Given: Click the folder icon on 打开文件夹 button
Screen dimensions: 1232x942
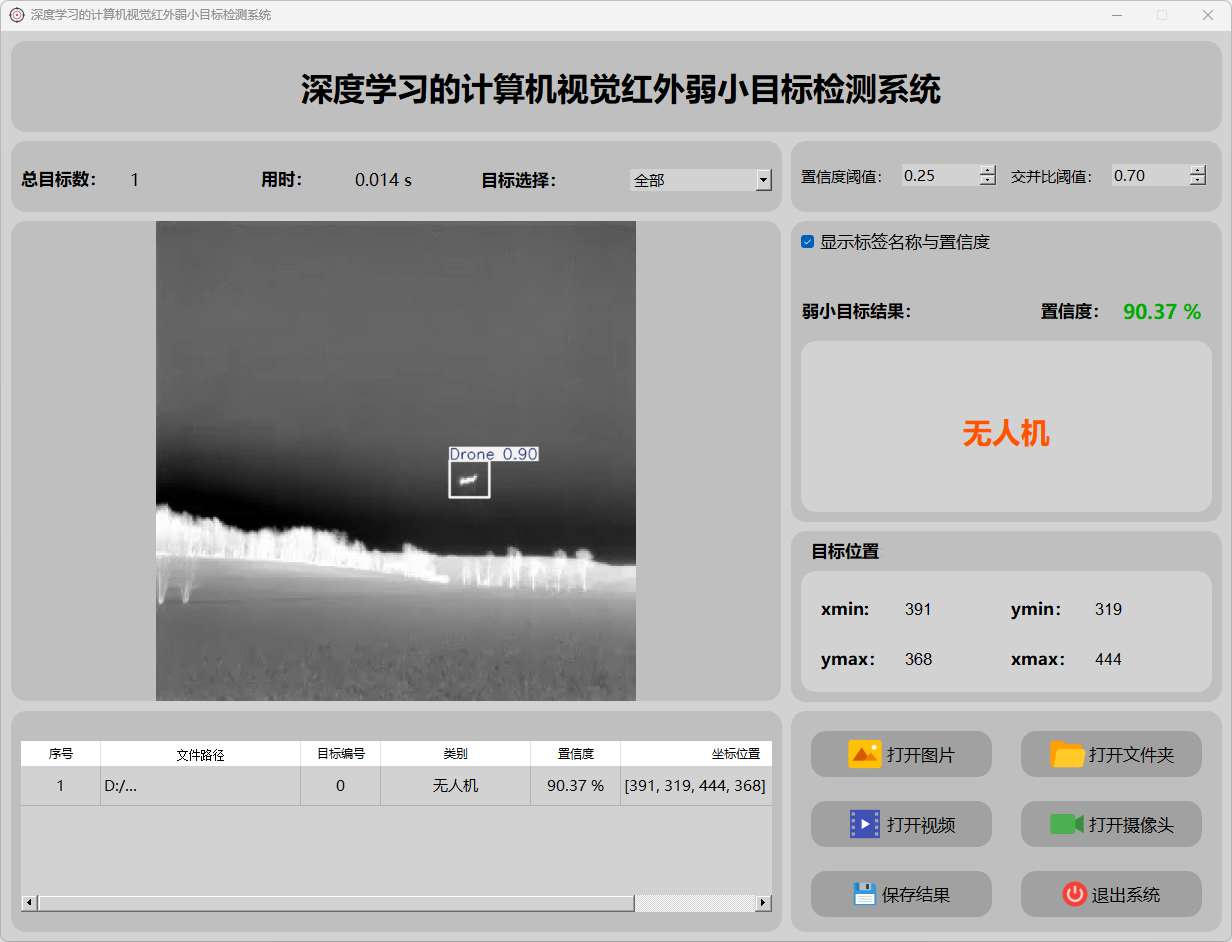Looking at the screenshot, I should tap(1067, 754).
